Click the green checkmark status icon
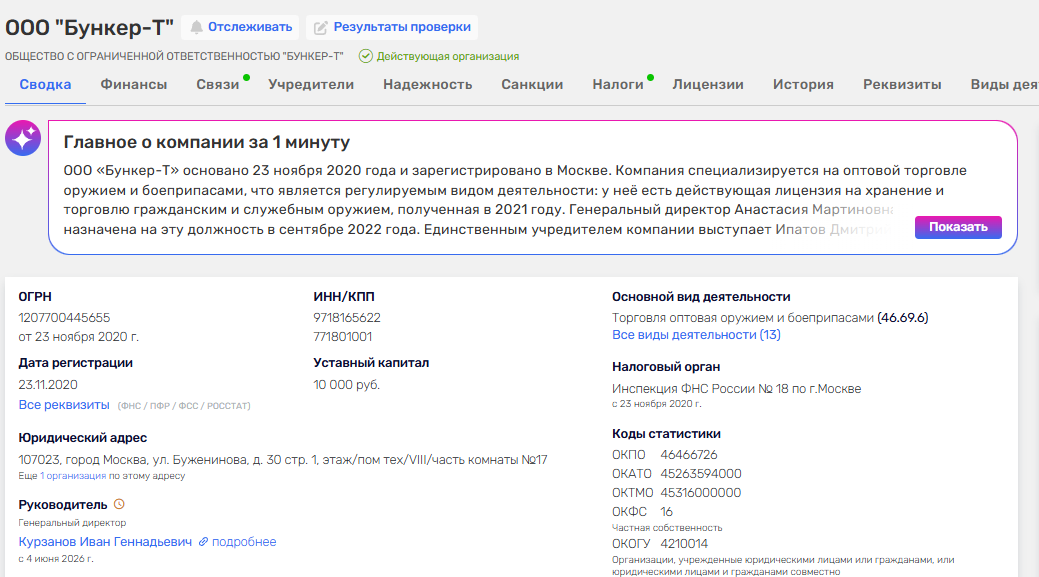1039x577 pixels. 366,56
